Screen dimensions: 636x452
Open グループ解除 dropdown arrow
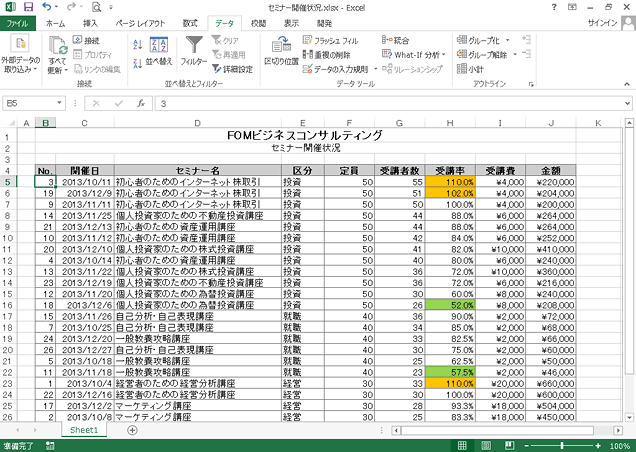(515, 54)
